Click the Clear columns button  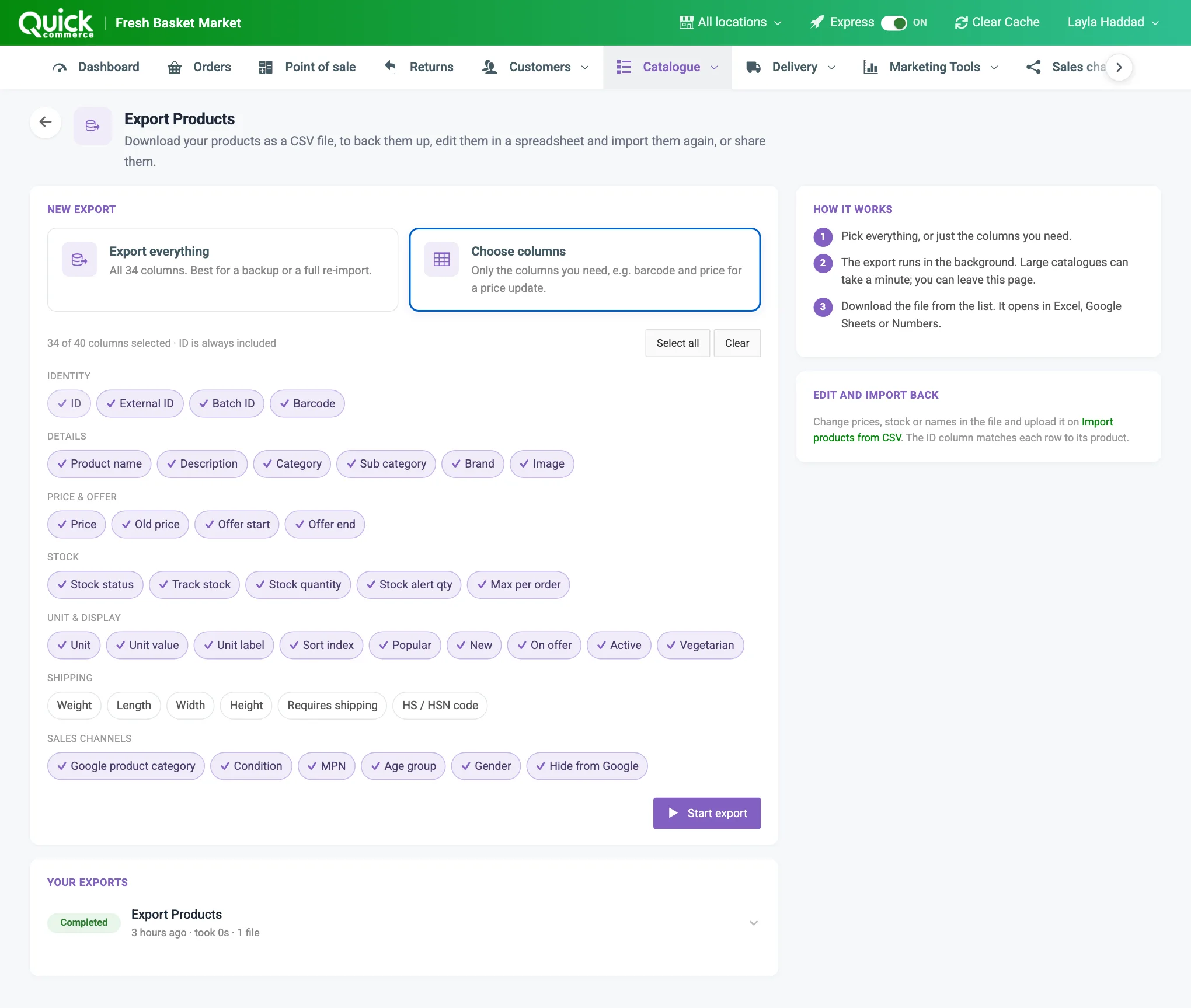click(737, 343)
